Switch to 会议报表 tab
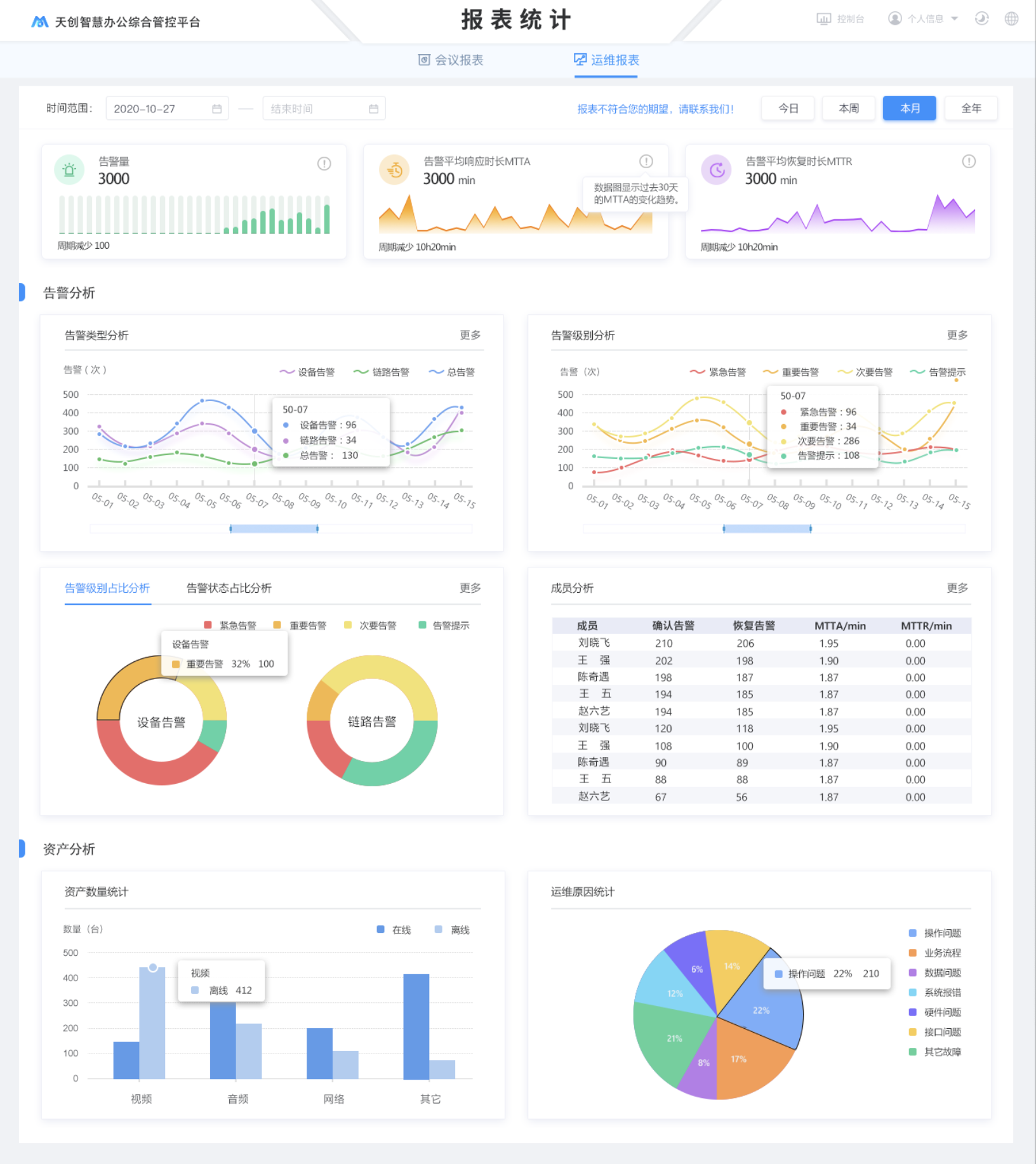The height and width of the screenshot is (1164, 1036). (x=451, y=60)
